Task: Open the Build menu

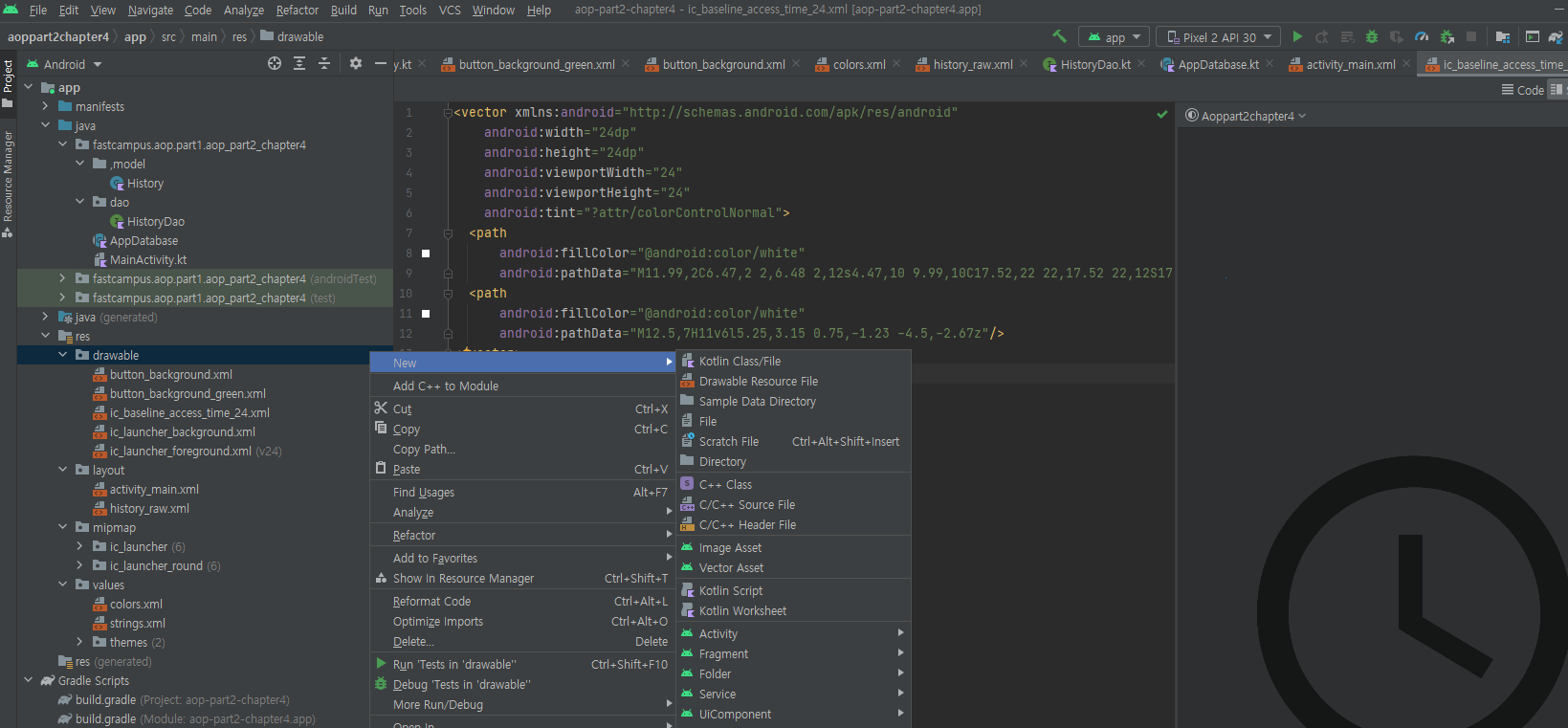Action: point(343,10)
